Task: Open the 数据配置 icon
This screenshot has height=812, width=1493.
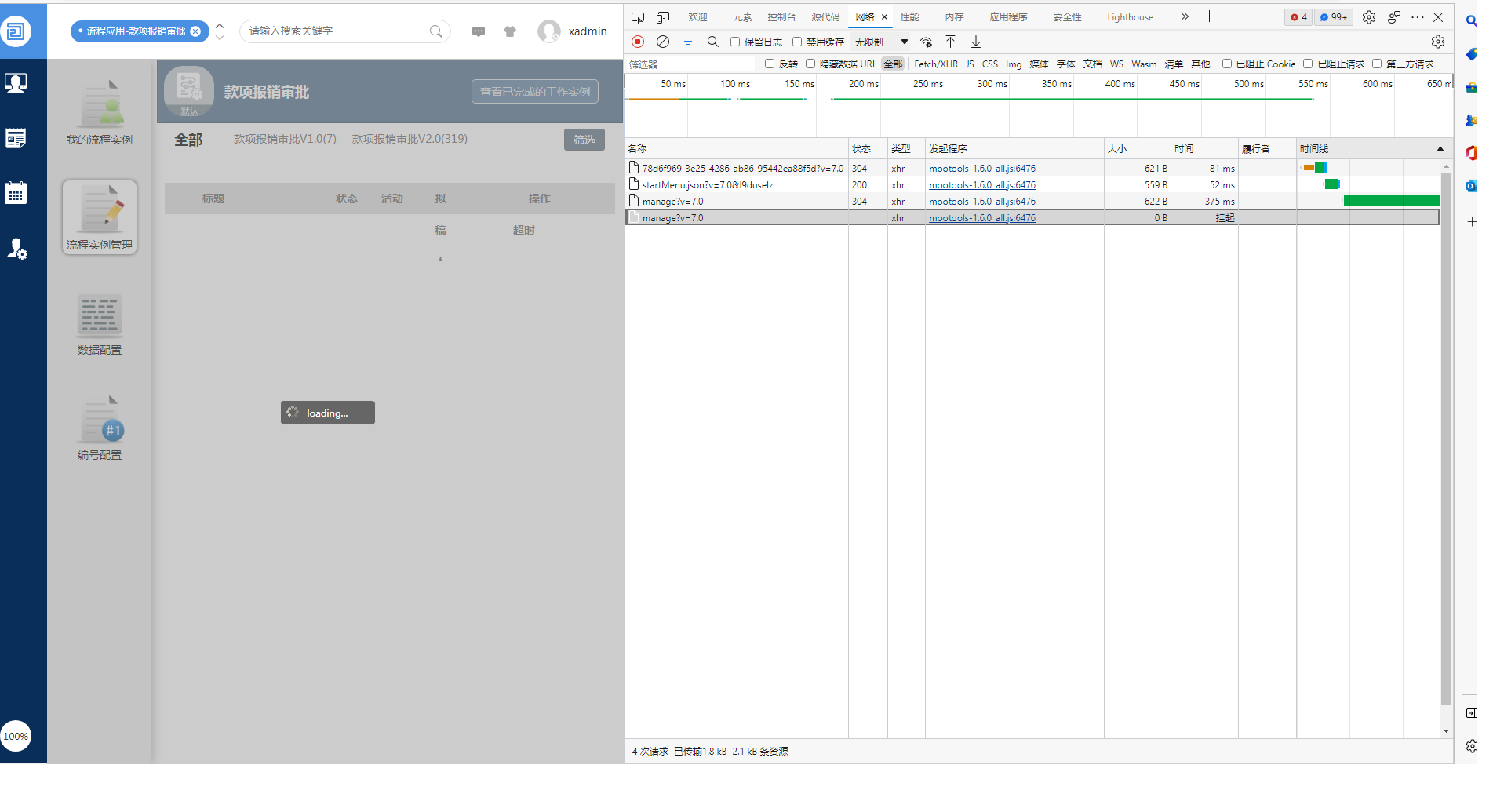Action: pos(100,325)
